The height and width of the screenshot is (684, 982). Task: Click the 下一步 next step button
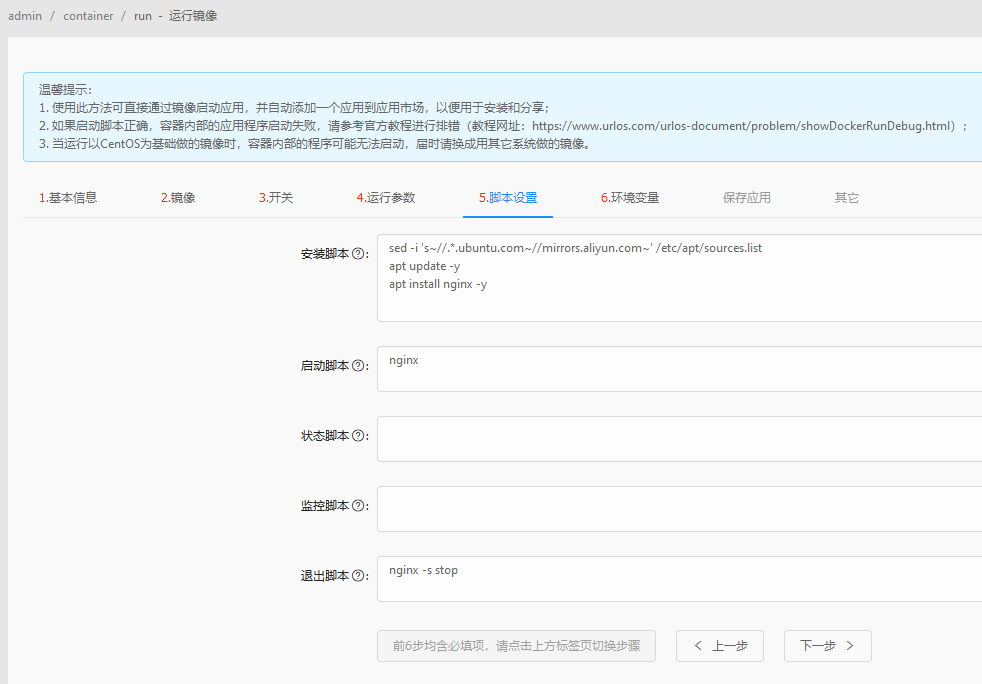tap(827, 646)
